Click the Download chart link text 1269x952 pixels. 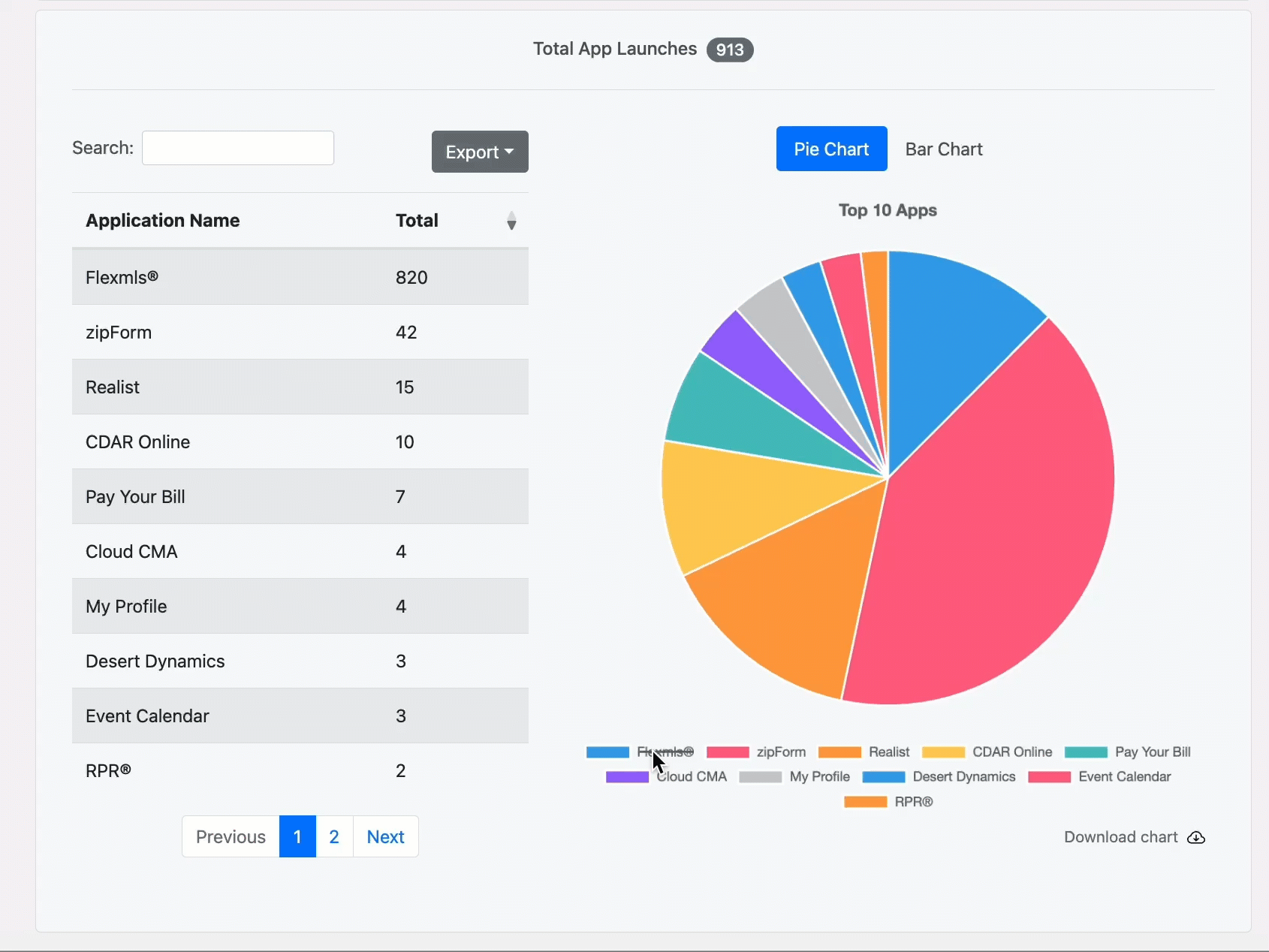pos(1121,837)
